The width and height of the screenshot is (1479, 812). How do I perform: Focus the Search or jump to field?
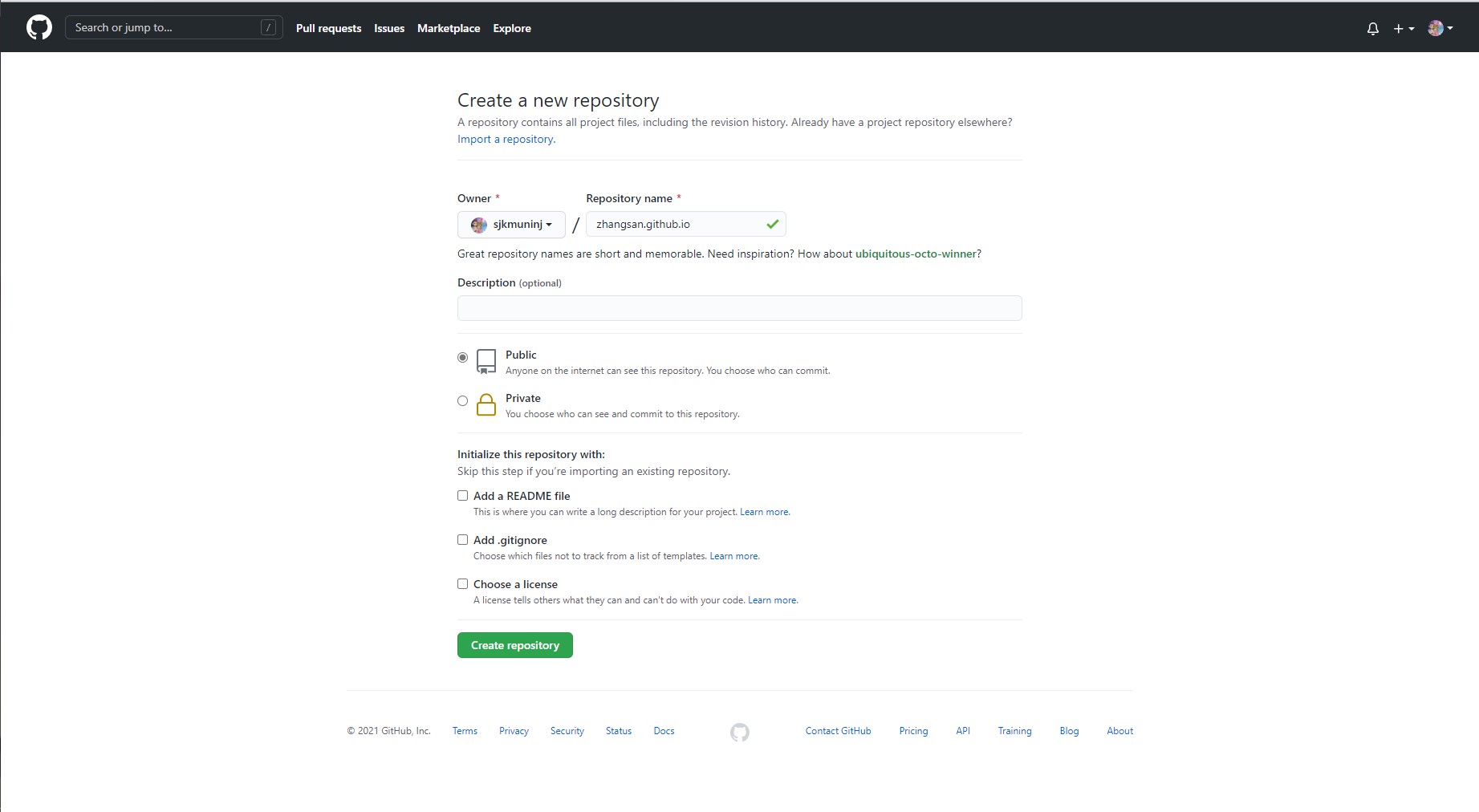tap(174, 27)
